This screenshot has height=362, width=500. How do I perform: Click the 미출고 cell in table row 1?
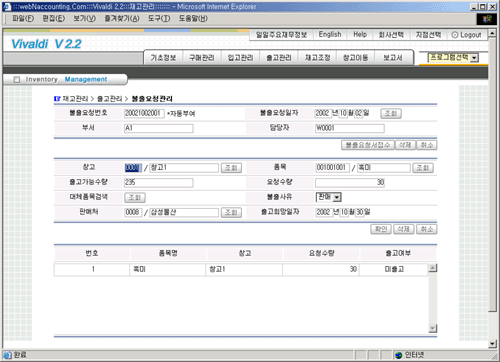click(394, 269)
